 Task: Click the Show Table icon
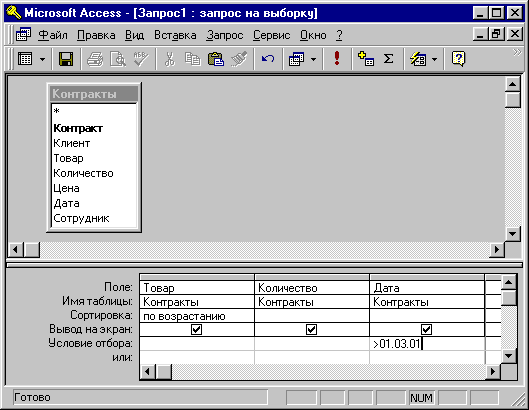(x=366, y=59)
